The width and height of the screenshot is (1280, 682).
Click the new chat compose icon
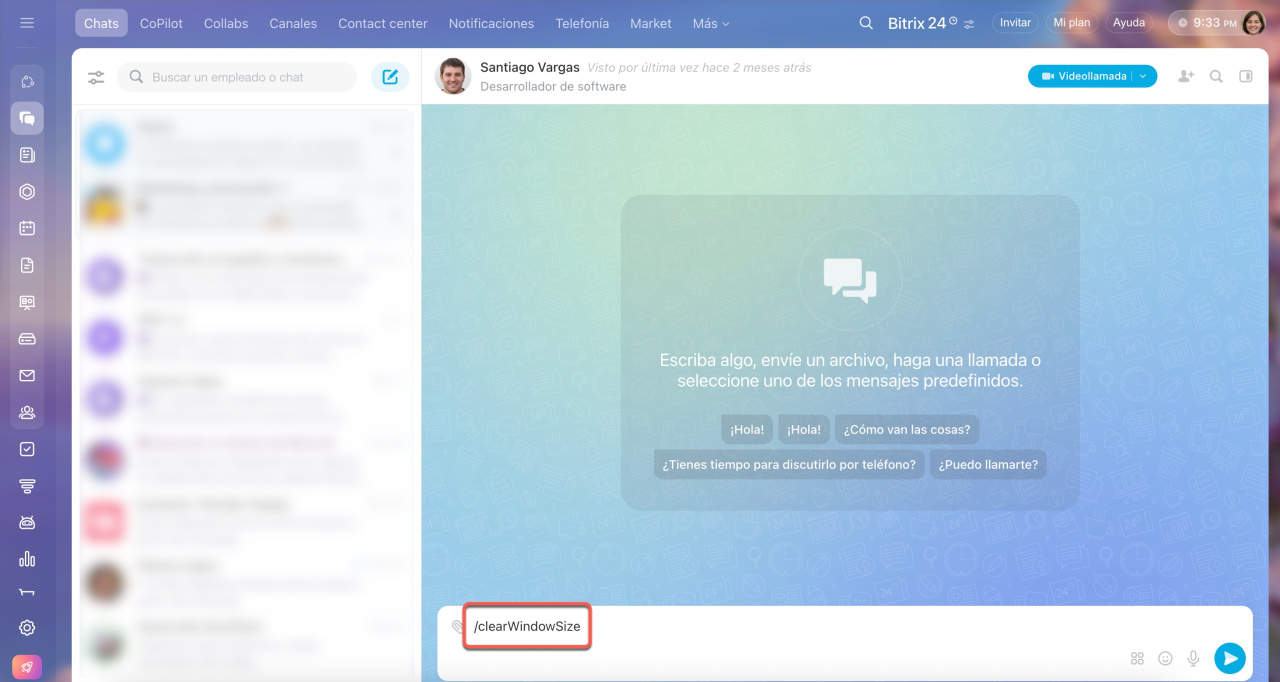pos(390,77)
